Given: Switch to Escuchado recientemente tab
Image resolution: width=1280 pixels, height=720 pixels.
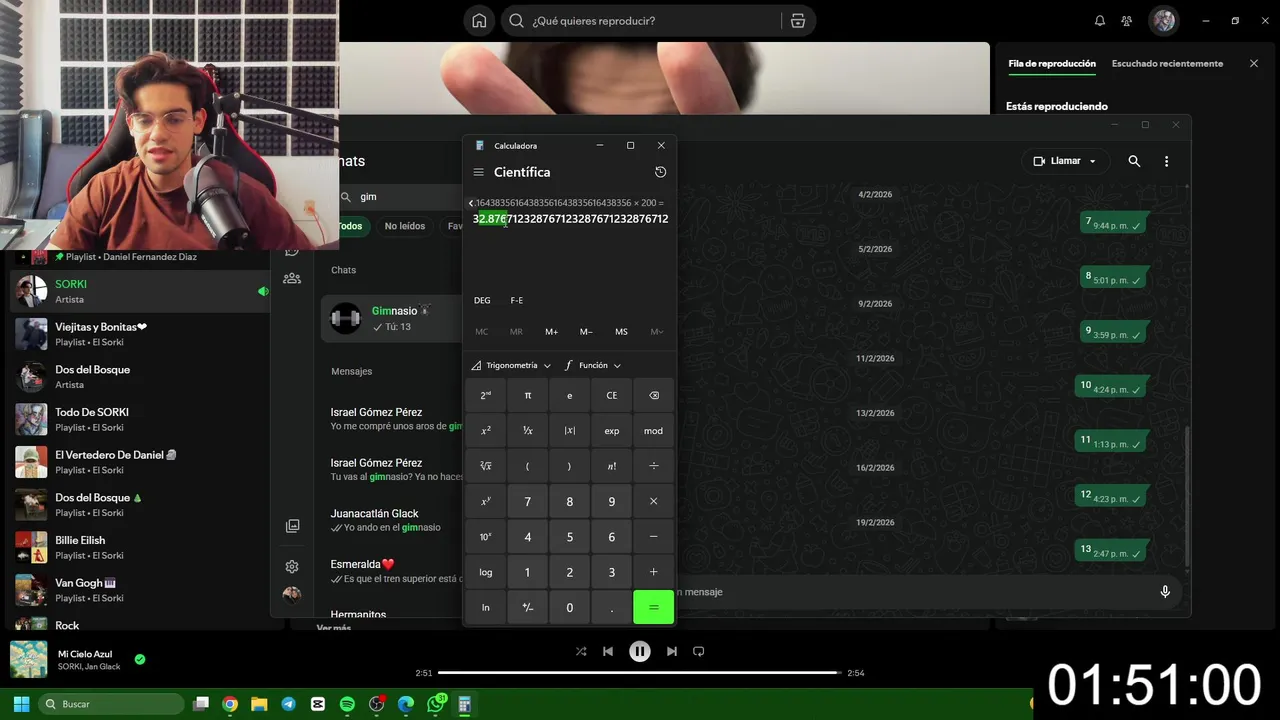Looking at the screenshot, I should 1167,63.
